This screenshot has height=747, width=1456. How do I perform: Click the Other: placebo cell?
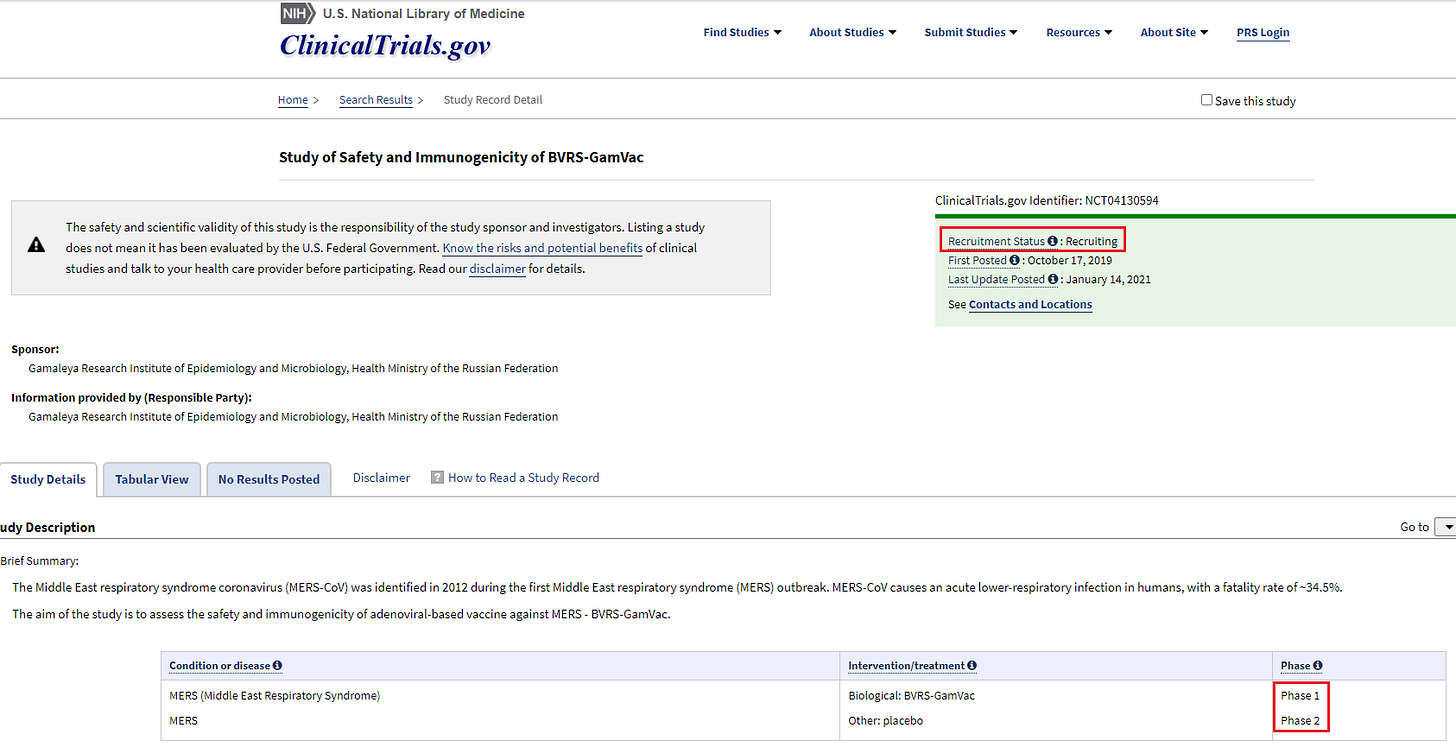[885, 721]
